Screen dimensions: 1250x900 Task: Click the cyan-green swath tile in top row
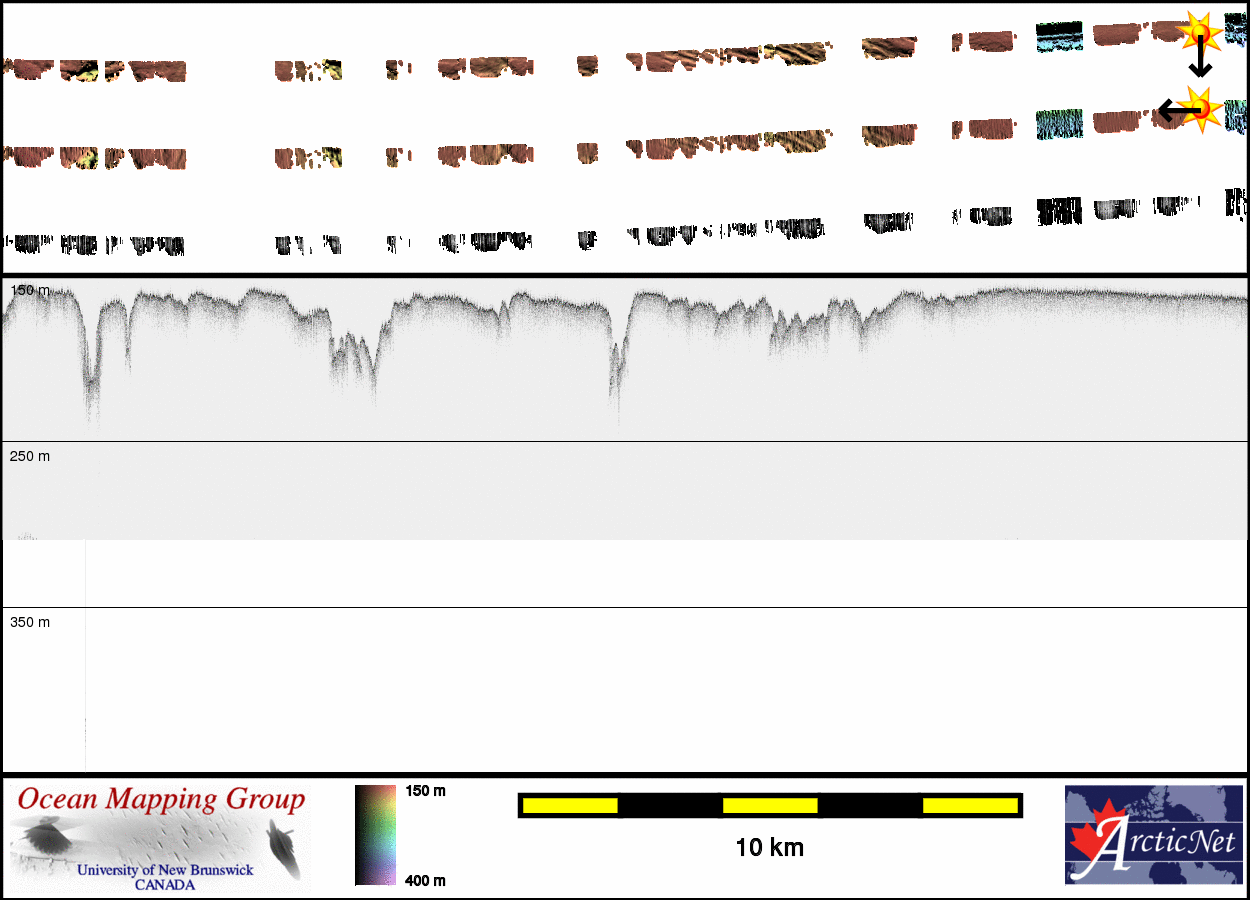(1059, 37)
